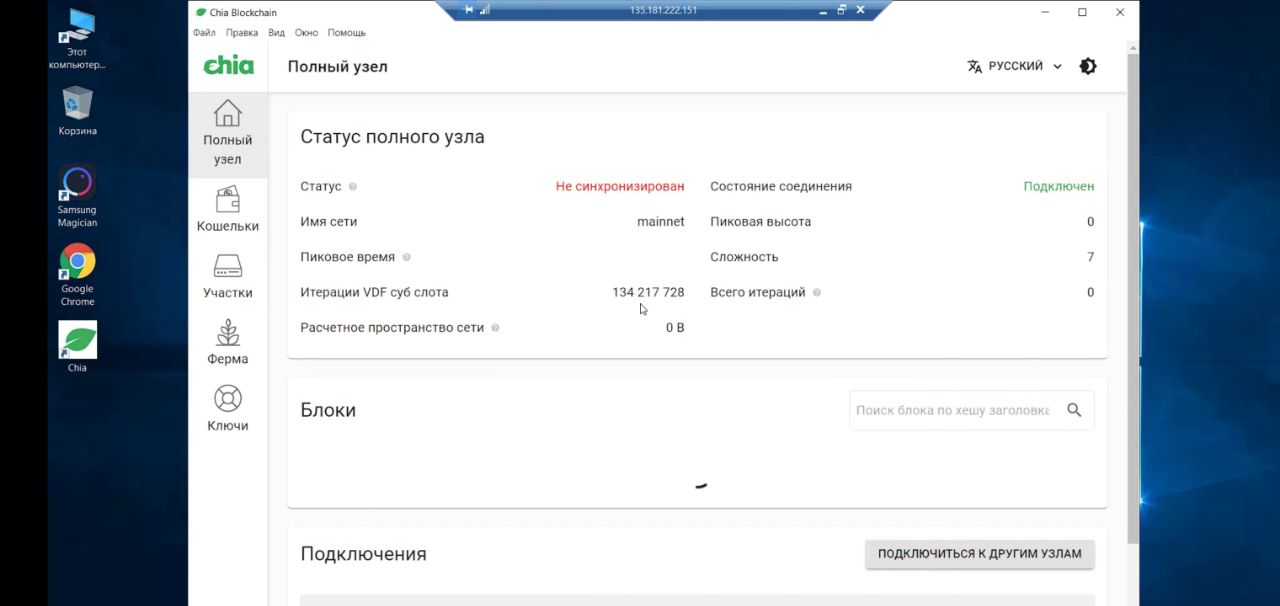Click the signal icon on the remote desktop bar

[485, 10]
